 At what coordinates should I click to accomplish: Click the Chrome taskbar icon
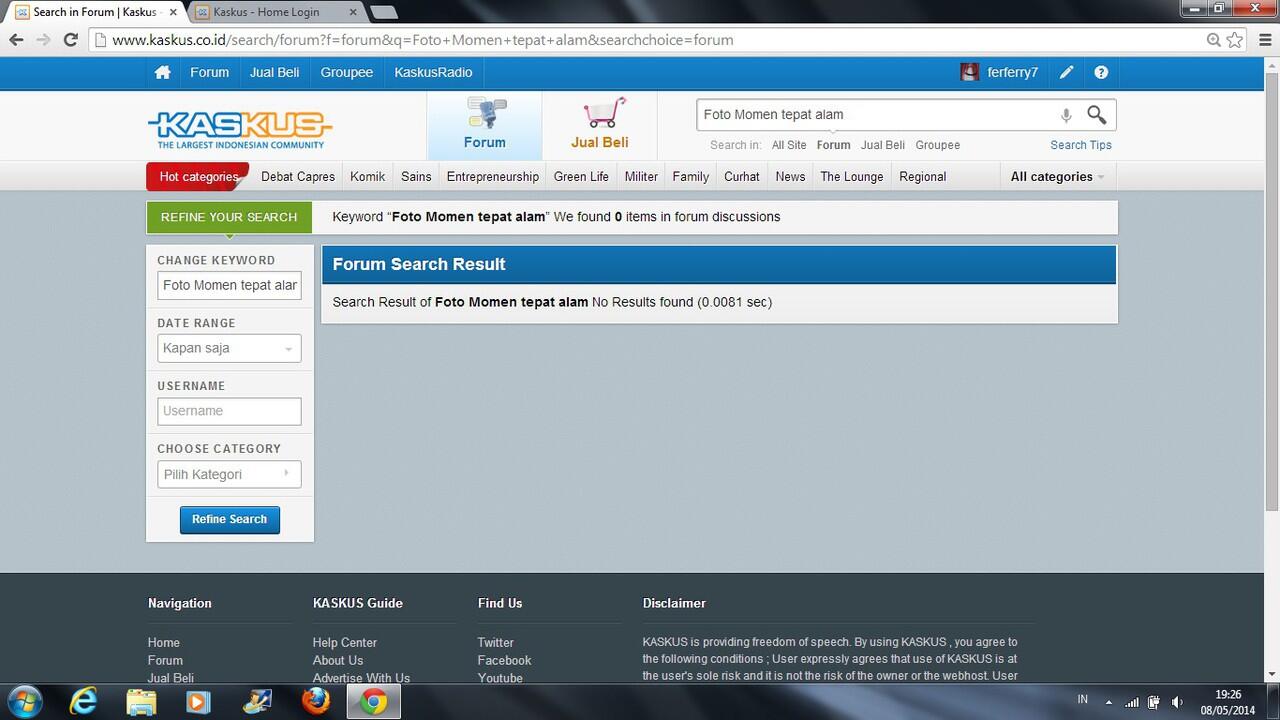pyautogui.click(x=374, y=702)
